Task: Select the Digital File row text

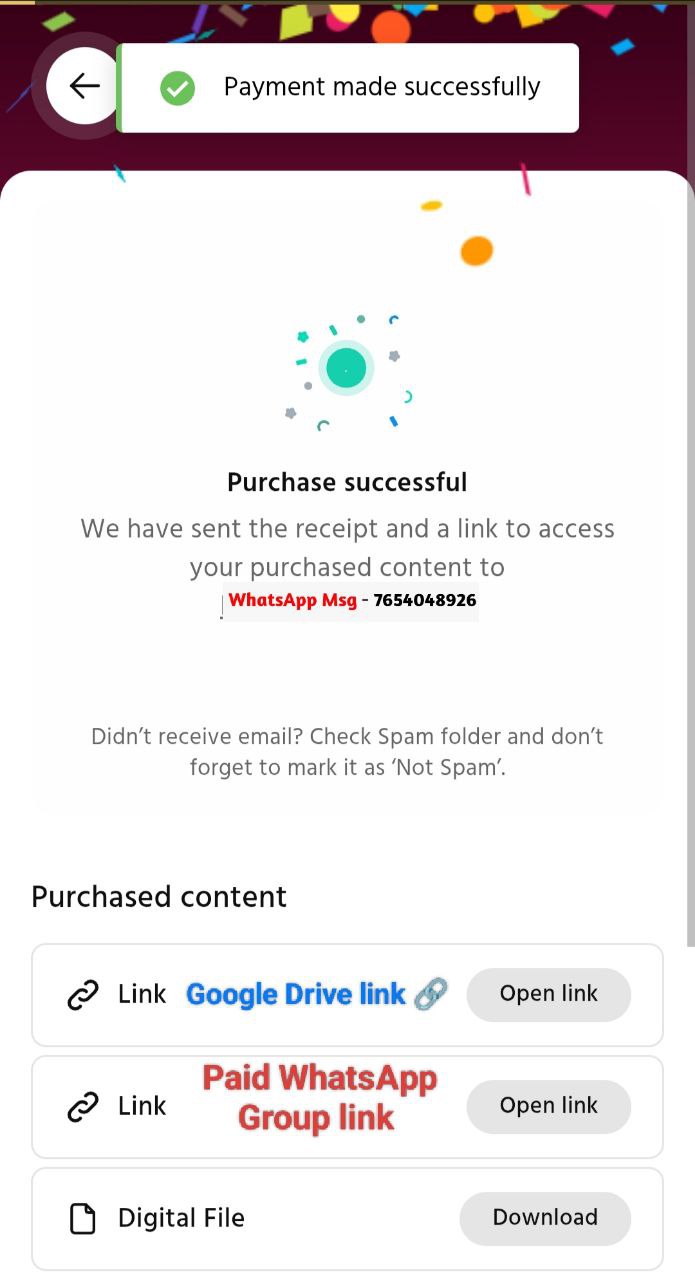Action: pyautogui.click(x=181, y=1218)
